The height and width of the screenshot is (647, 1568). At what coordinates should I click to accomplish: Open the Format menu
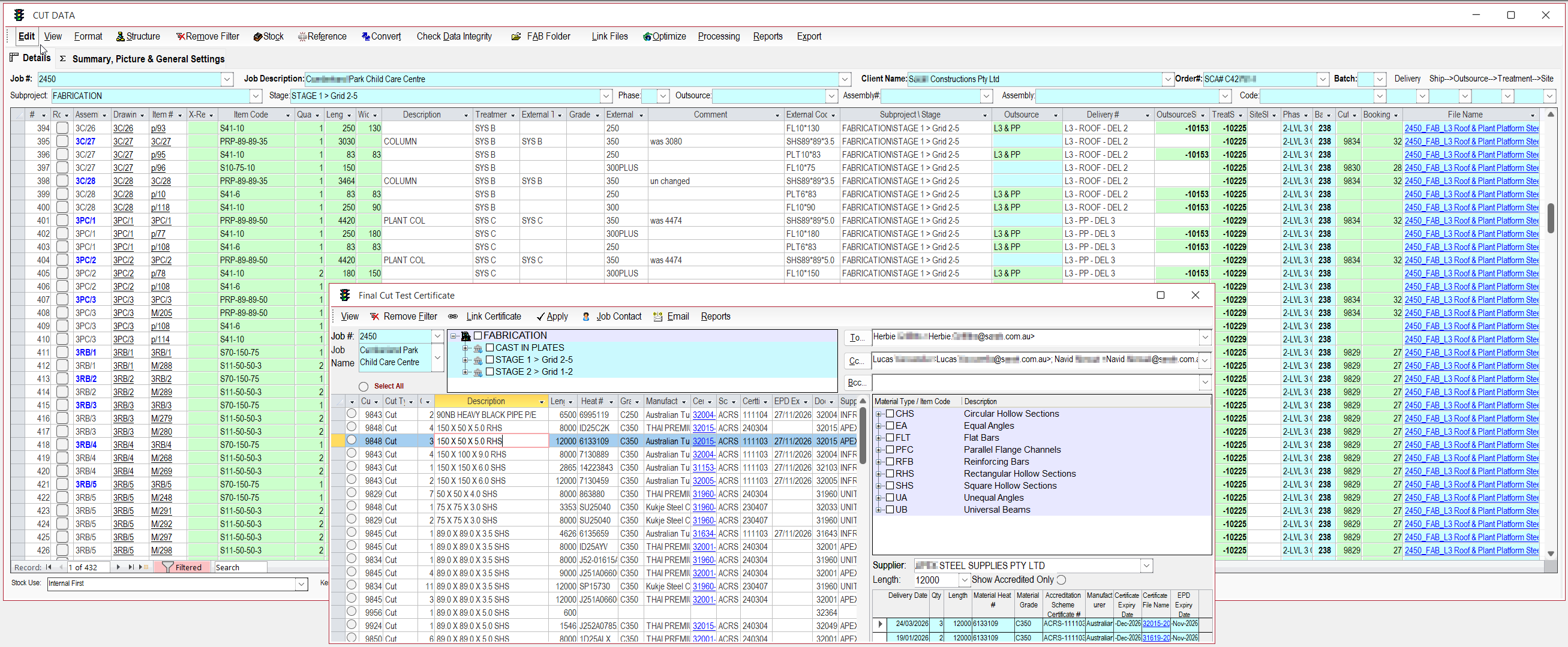point(88,37)
